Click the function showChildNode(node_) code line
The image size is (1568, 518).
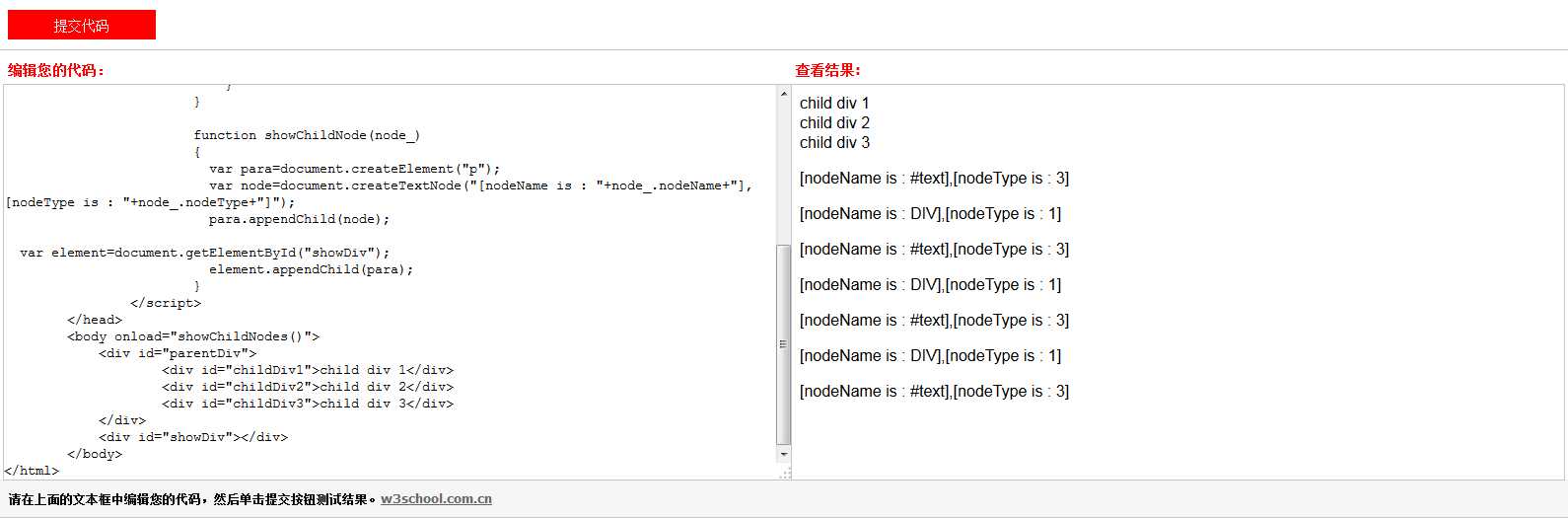(x=307, y=135)
